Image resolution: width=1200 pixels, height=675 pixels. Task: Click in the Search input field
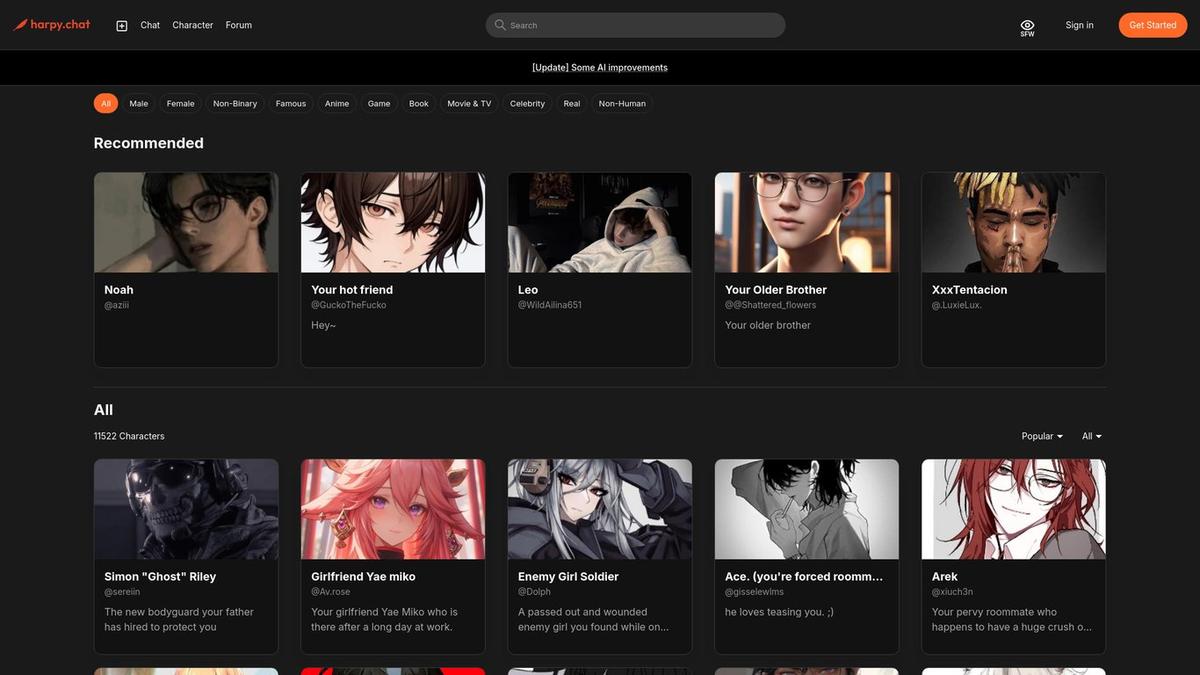[x=635, y=25]
